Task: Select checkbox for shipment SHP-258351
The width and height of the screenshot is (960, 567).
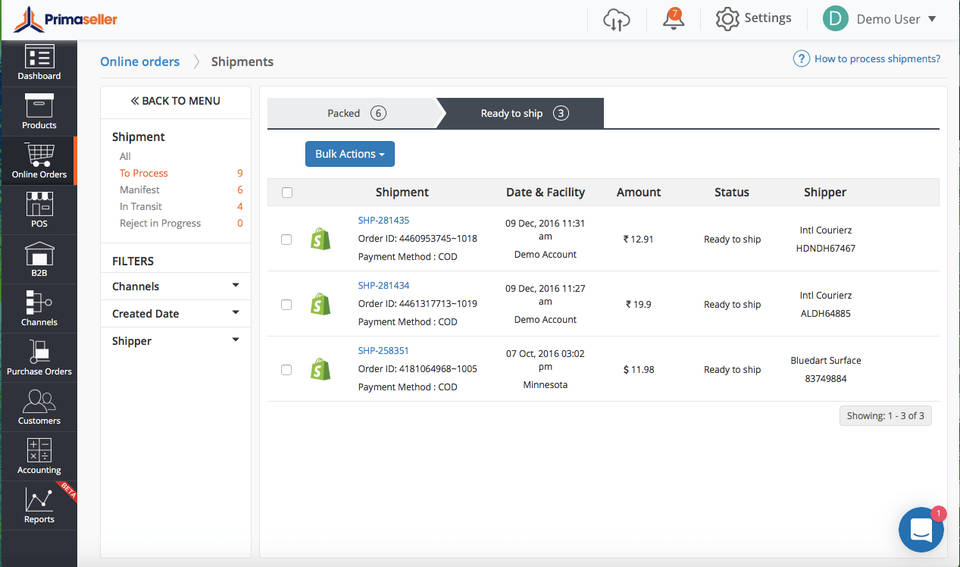Action: click(287, 369)
